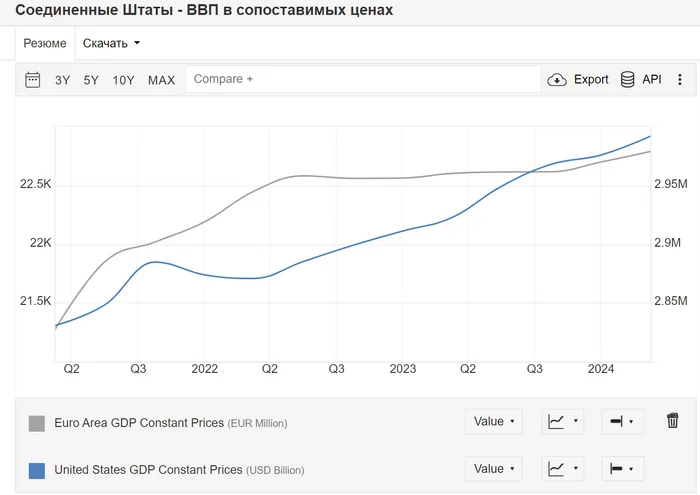Screen dimensions: 700x495
Task: Expand the Скачать download dropdown
Action: coord(111,43)
